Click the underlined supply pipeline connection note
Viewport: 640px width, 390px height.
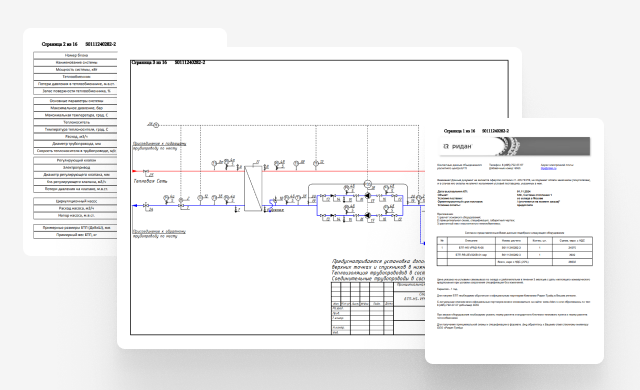[x=159, y=144]
